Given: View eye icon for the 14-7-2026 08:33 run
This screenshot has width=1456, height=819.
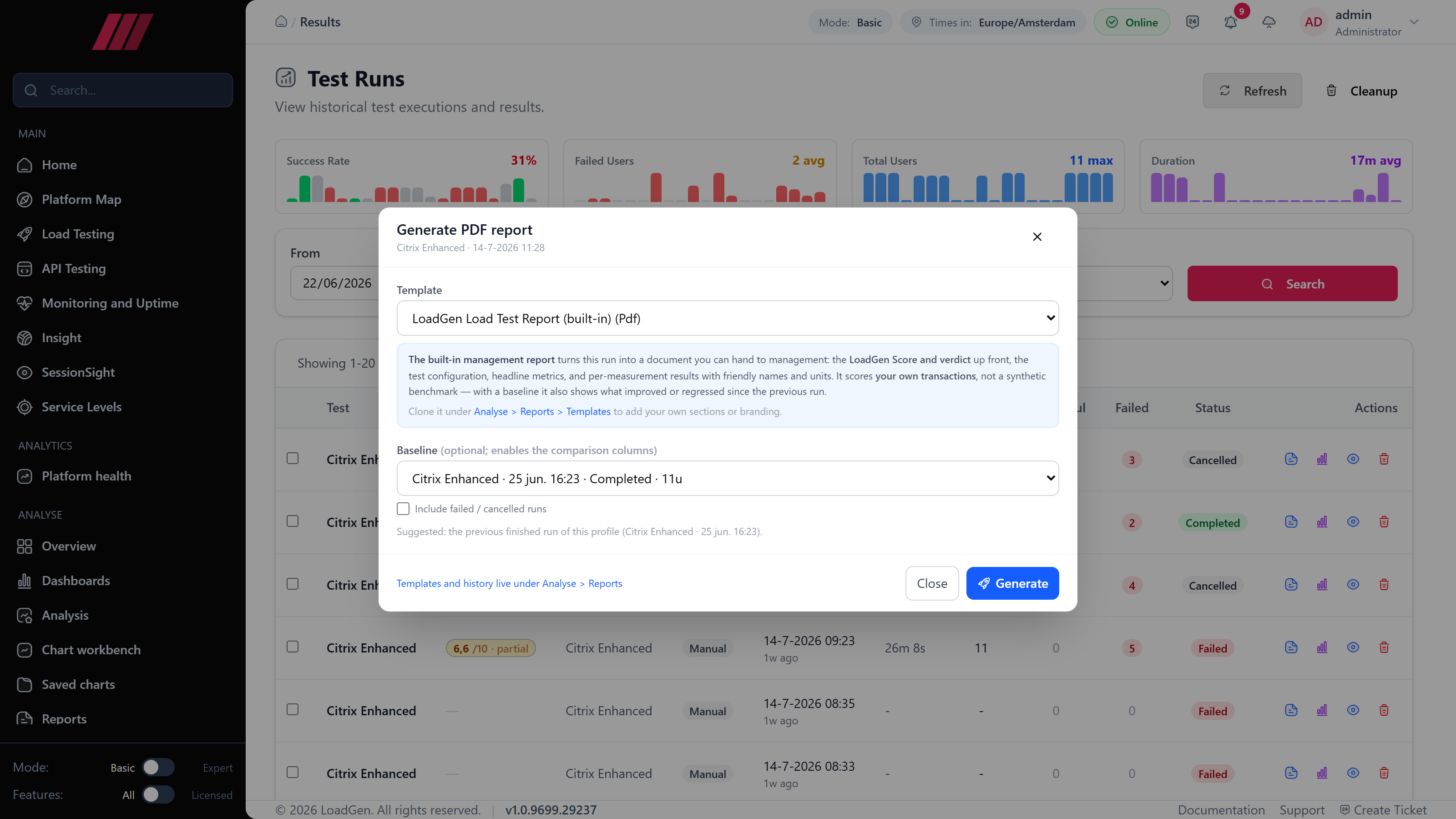Looking at the screenshot, I should [1353, 773].
